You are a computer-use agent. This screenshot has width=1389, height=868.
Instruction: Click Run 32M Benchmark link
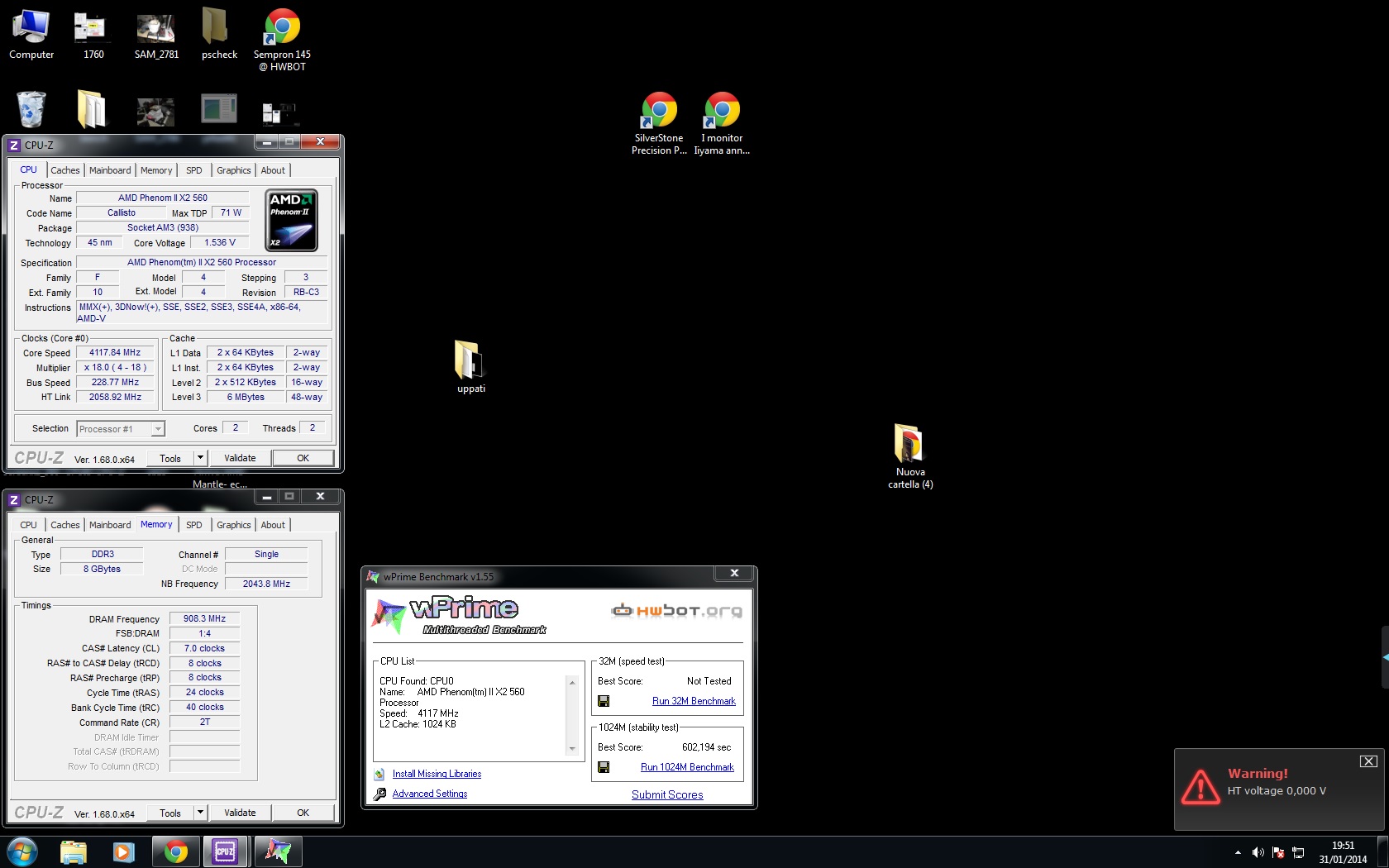coord(694,701)
